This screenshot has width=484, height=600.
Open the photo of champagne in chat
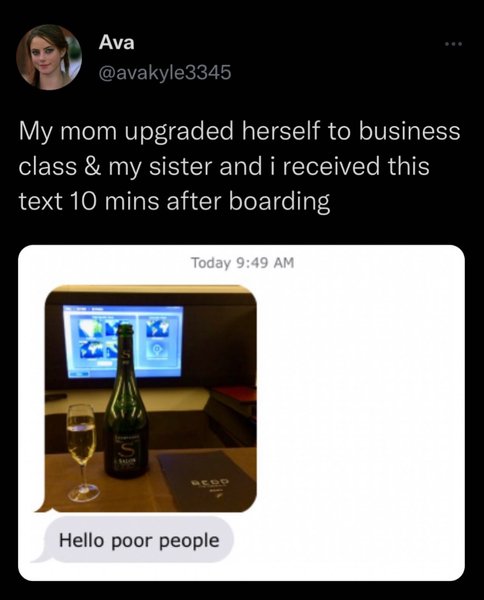point(151,399)
